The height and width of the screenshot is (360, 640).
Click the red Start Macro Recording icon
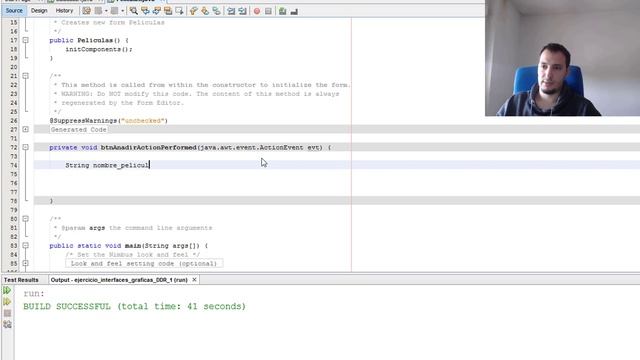[257, 11]
